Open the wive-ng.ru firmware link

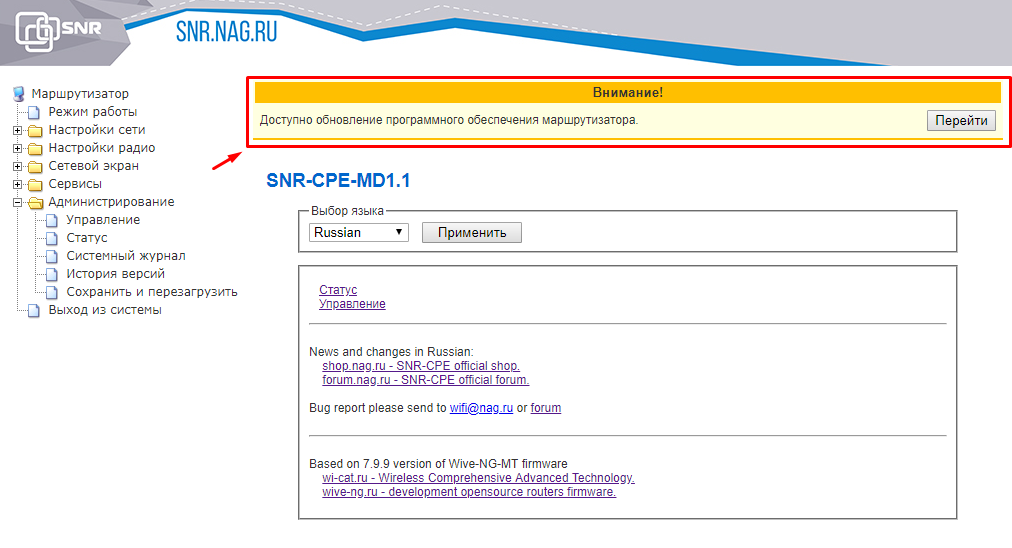(469, 492)
